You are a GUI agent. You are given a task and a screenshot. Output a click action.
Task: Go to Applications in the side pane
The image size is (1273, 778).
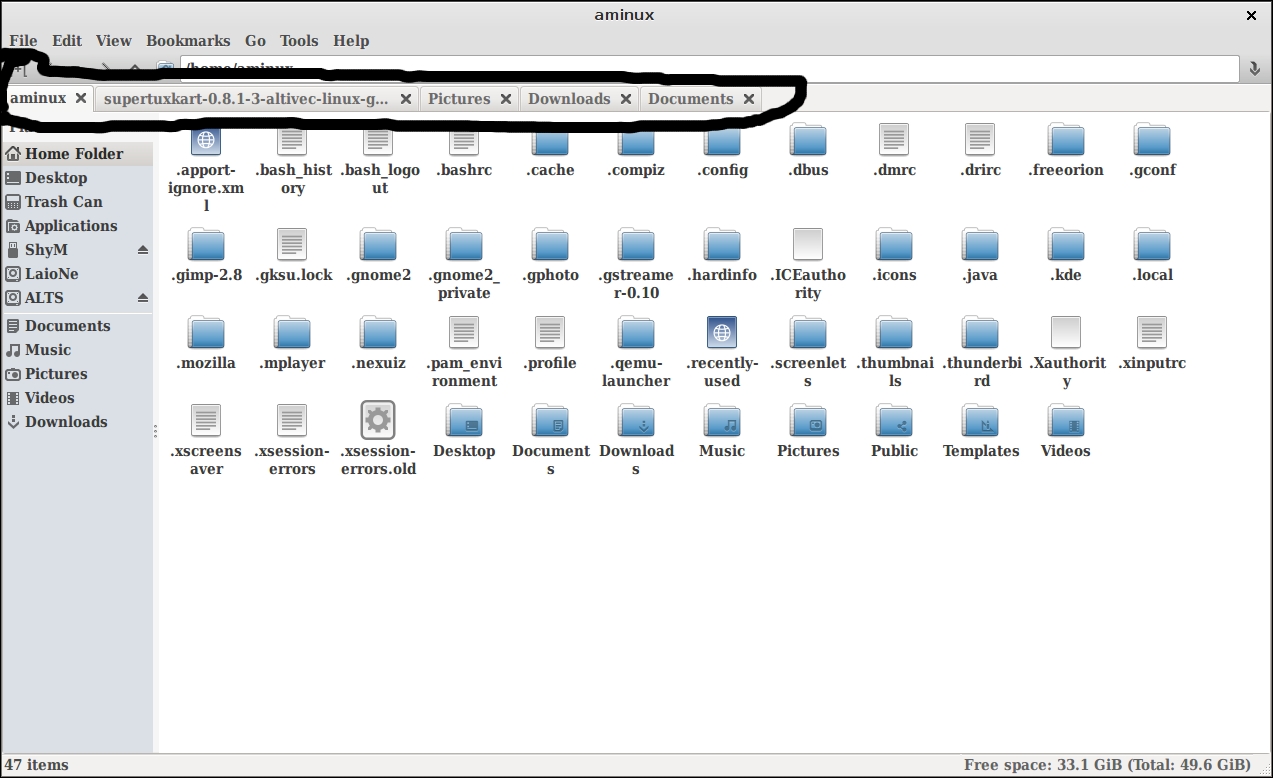tap(70, 226)
